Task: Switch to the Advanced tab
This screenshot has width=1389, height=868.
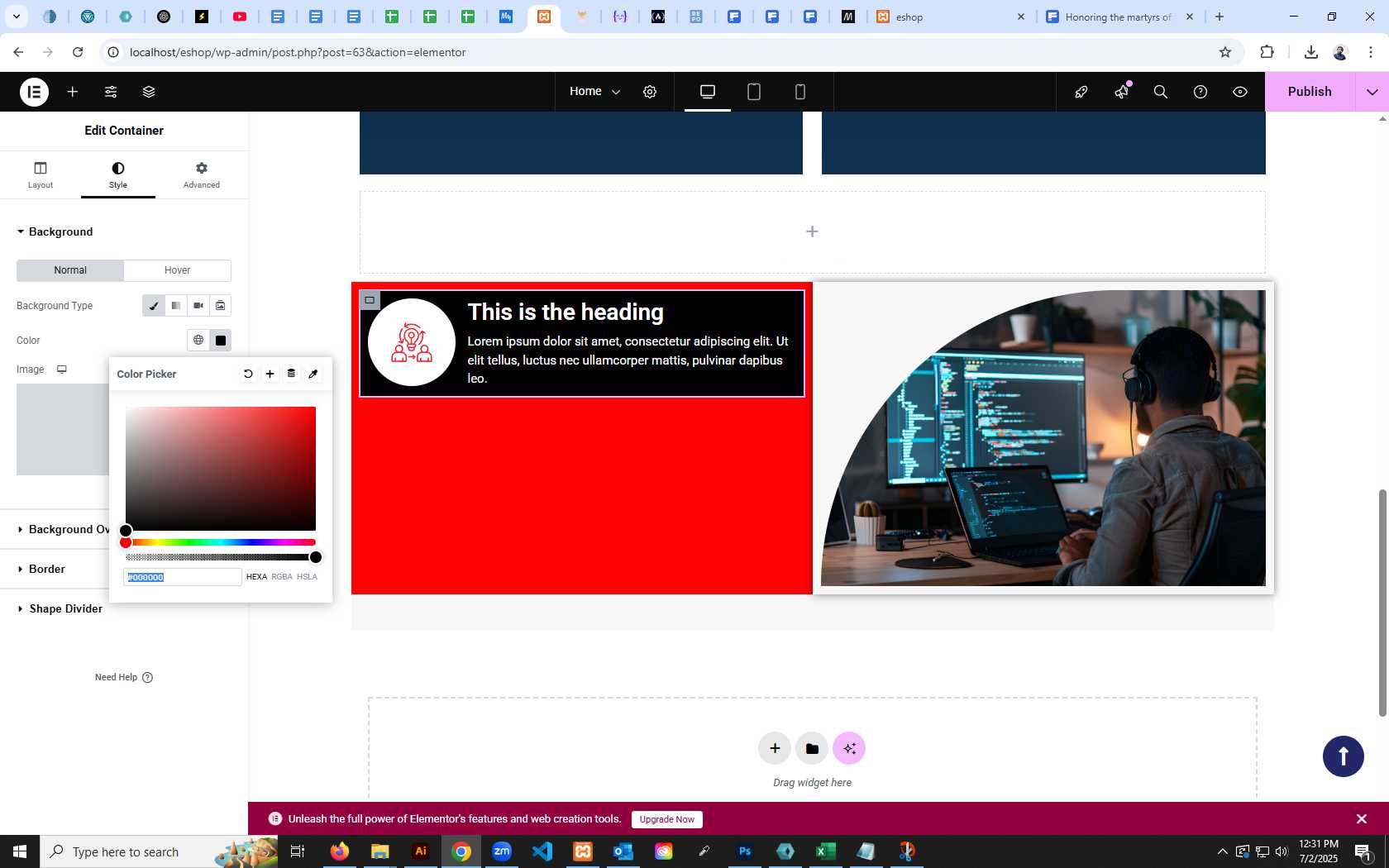Action: (x=202, y=174)
